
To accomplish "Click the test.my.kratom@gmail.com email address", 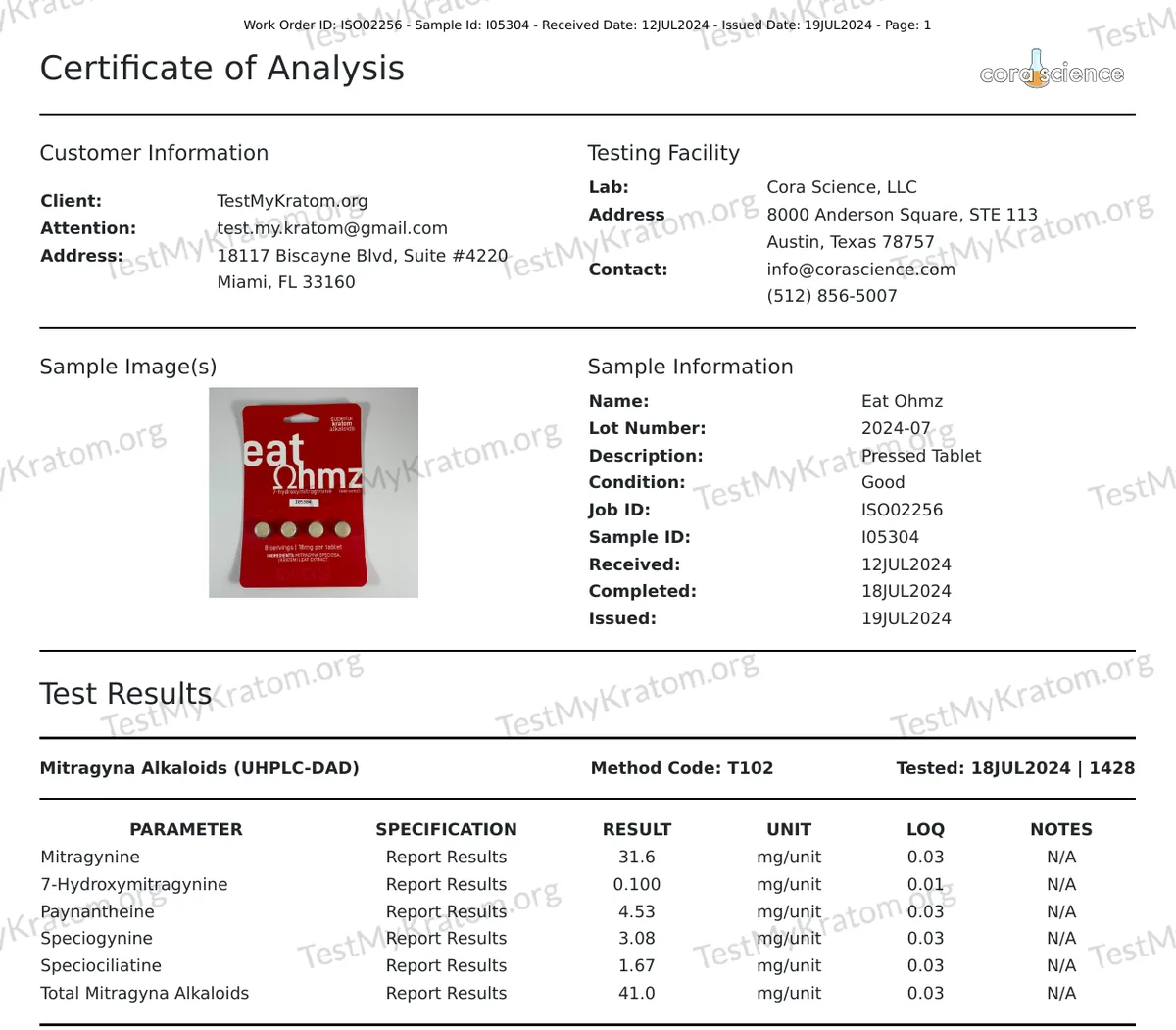I will (x=332, y=228).
